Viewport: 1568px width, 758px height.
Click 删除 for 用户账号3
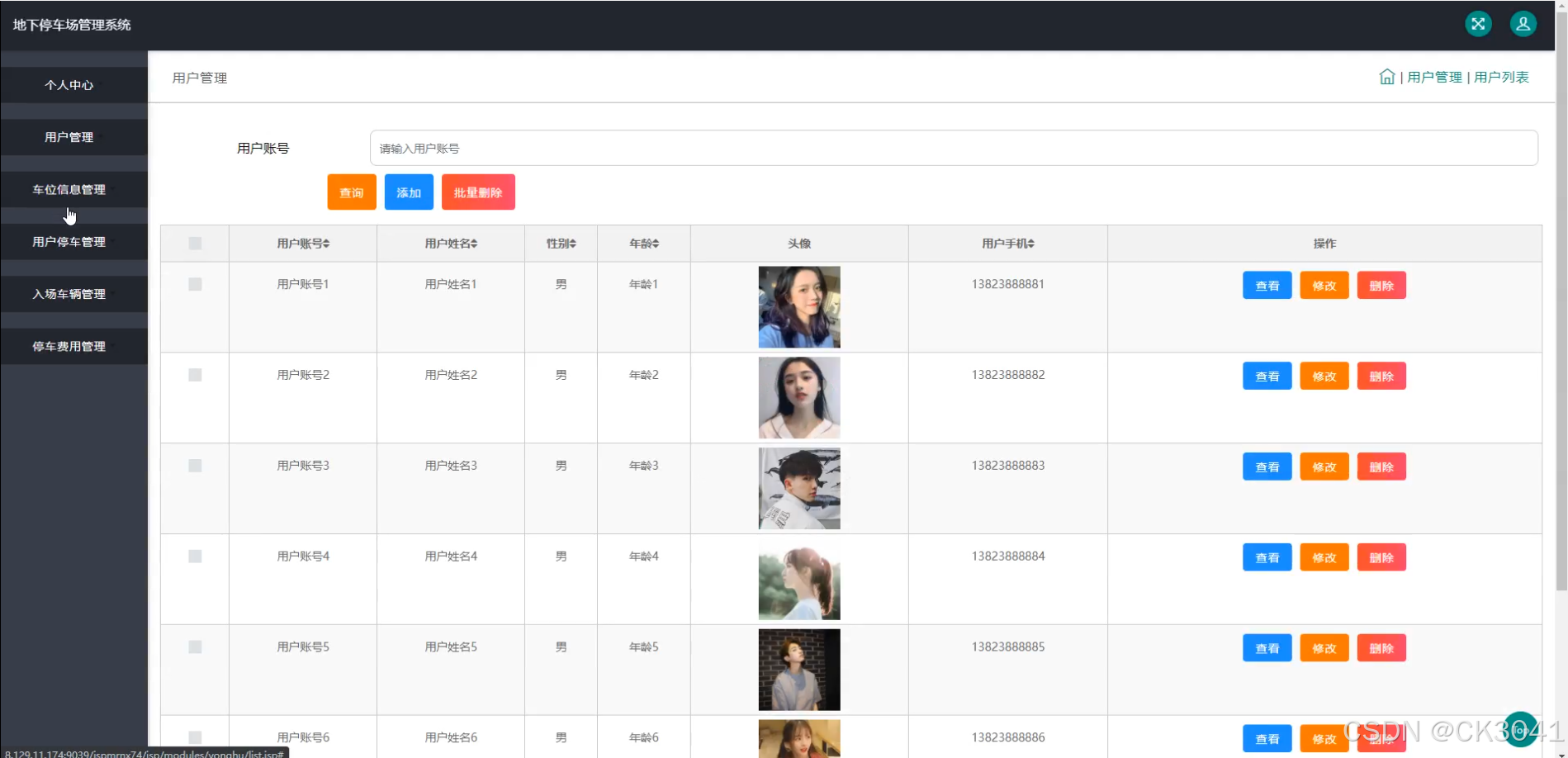(x=1381, y=467)
